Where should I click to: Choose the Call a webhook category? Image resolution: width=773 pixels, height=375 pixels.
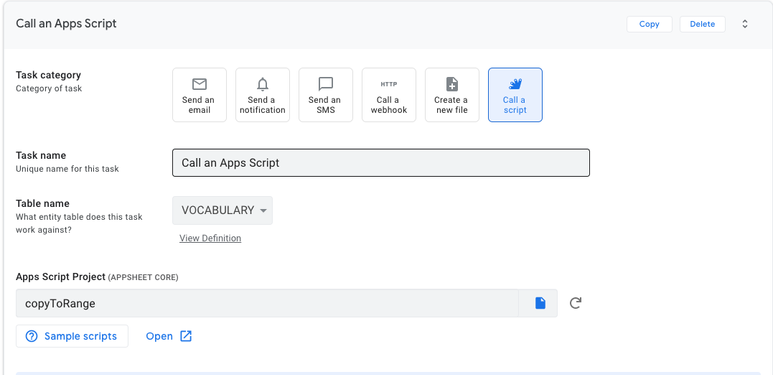click(x=389, y=95)
